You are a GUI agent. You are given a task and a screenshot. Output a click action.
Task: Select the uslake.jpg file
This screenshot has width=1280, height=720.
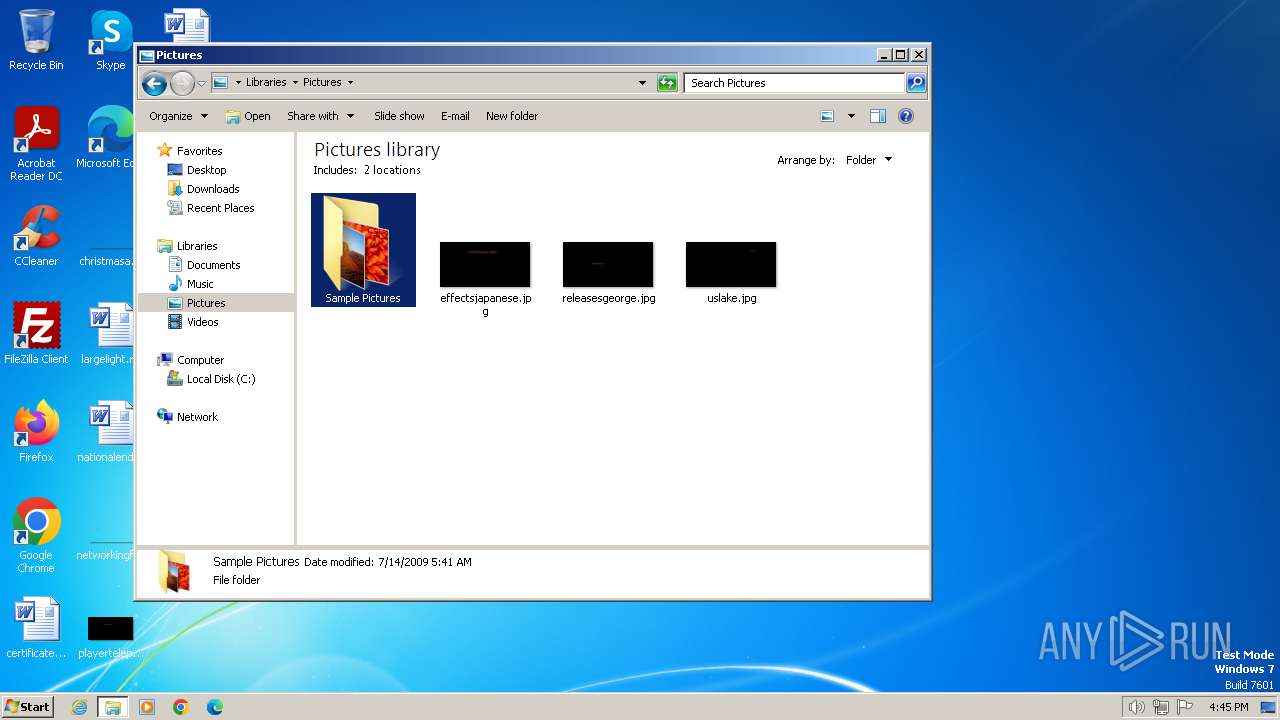coord(731,272)
